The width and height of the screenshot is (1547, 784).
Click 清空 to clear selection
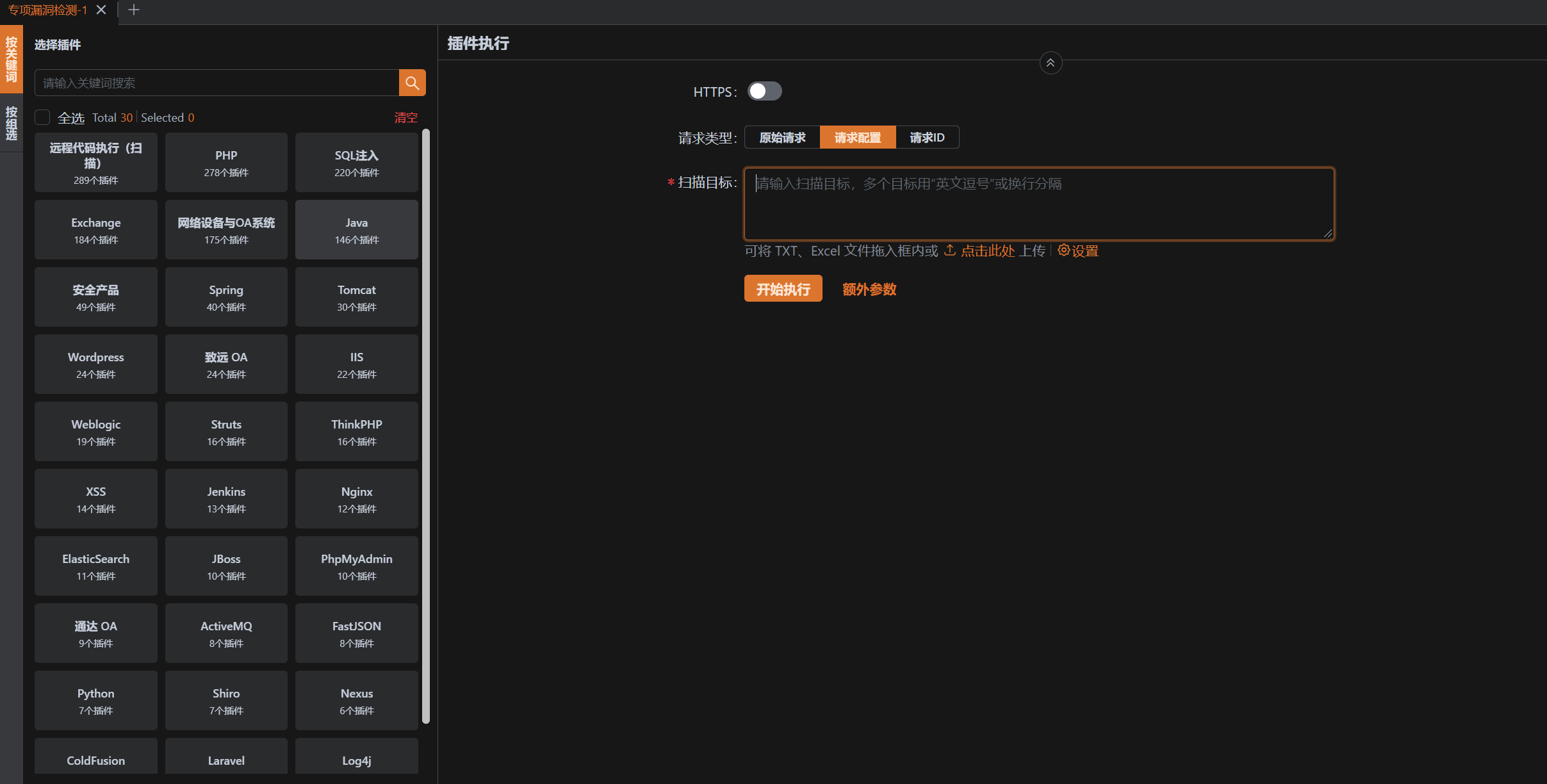coord(405,117)
